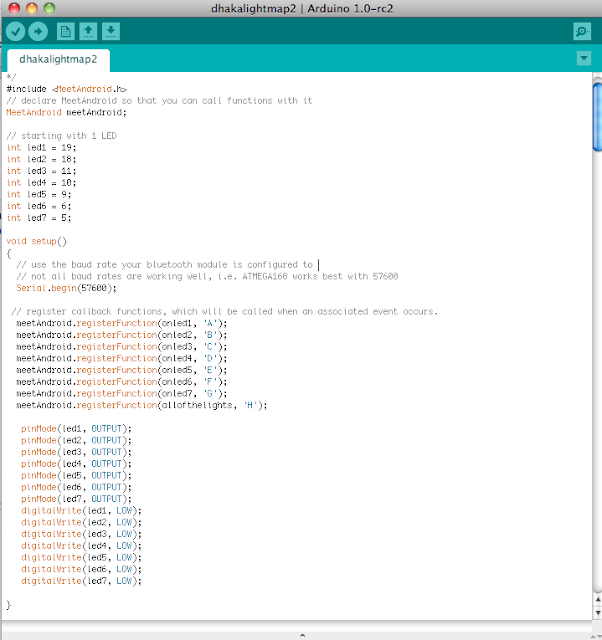Click the registerFunction line with 'F'

click(x=122, y=382)
